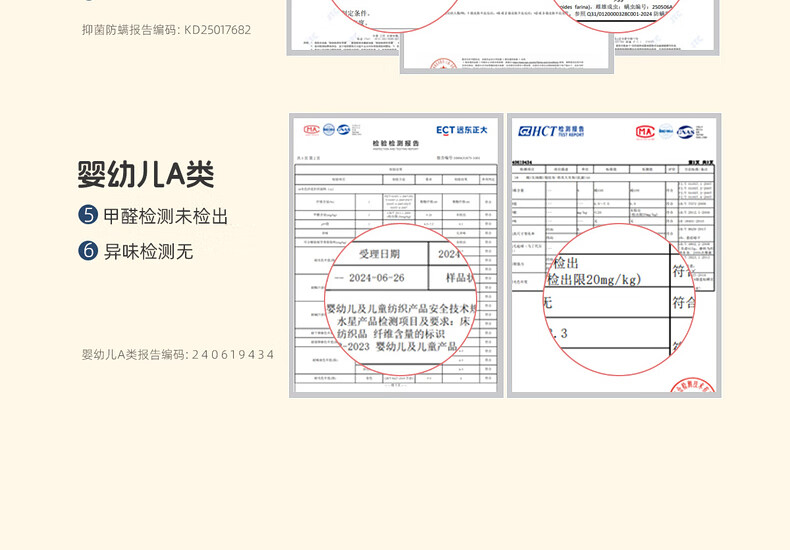Select the text 异味检测无

149,251
